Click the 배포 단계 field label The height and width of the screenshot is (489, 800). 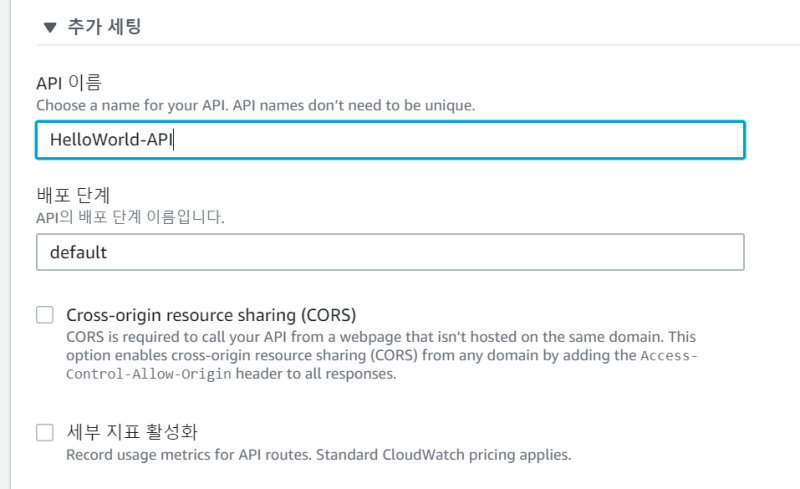(x=70, y=195)
